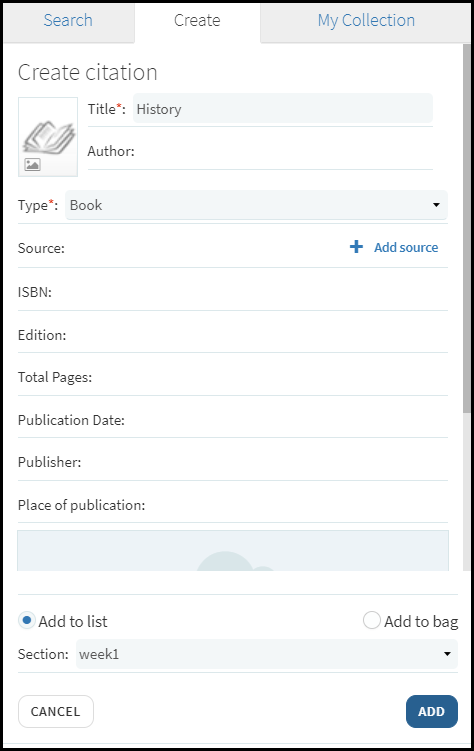Viewport: 474px width, 751px height.
Task: Click the Publisher input field
Action: [265, 462]
